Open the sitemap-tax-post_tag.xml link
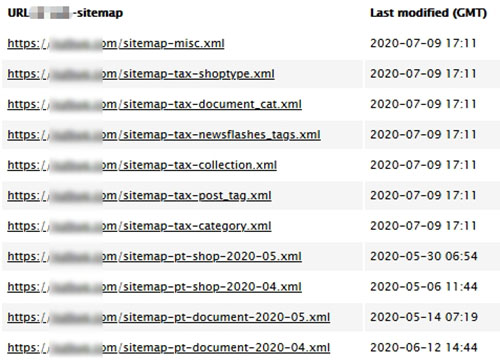Viewport: 500px width, 363px height. [139, 196]
